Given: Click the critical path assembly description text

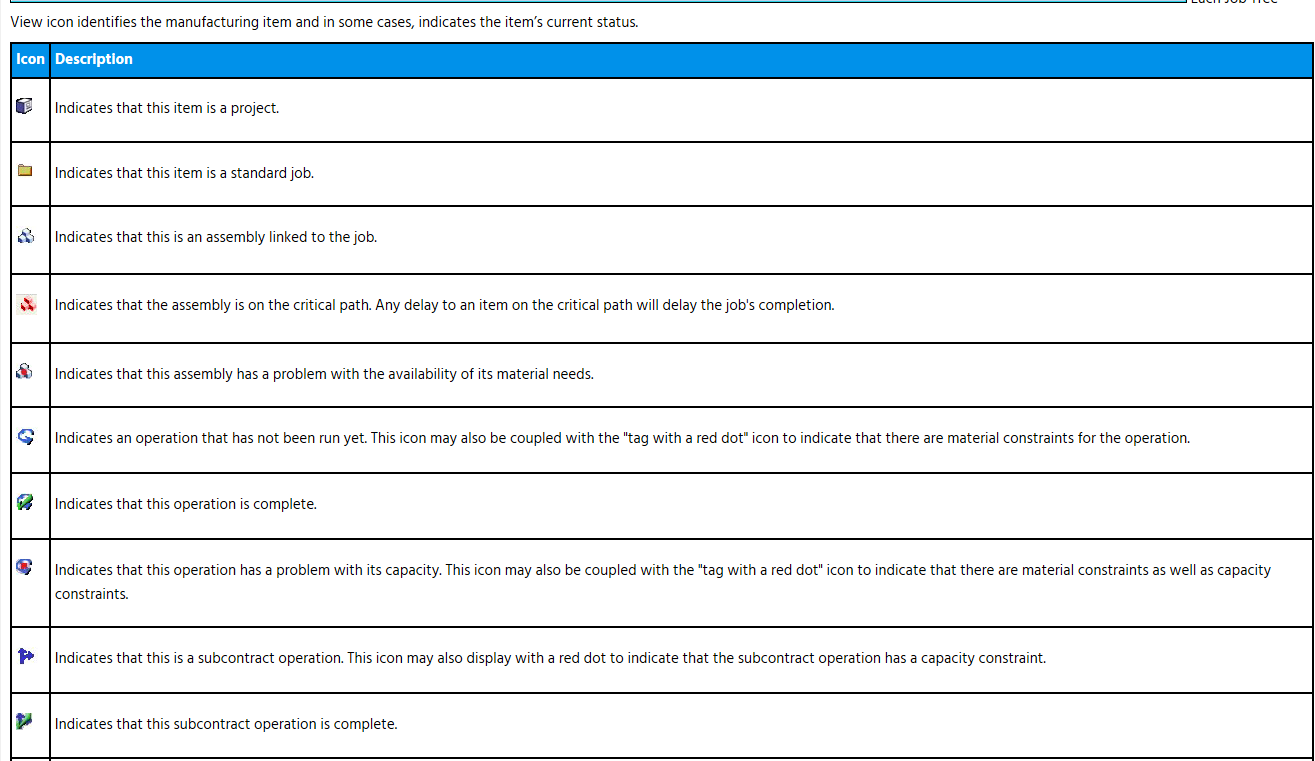Looking at the screenshot, I should [444, 305].
